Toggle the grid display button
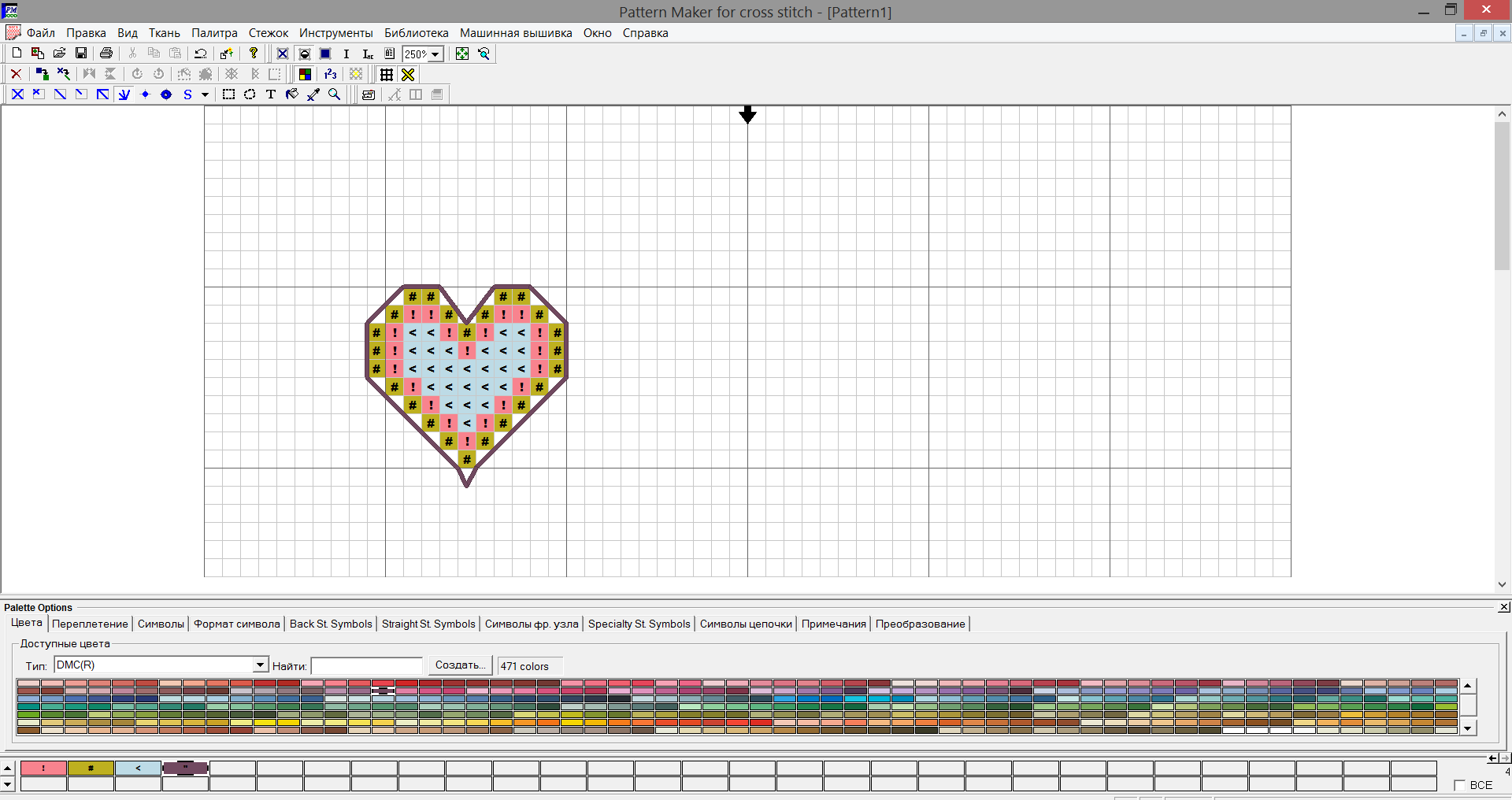 pyautogui.click(x=387, y=75)
